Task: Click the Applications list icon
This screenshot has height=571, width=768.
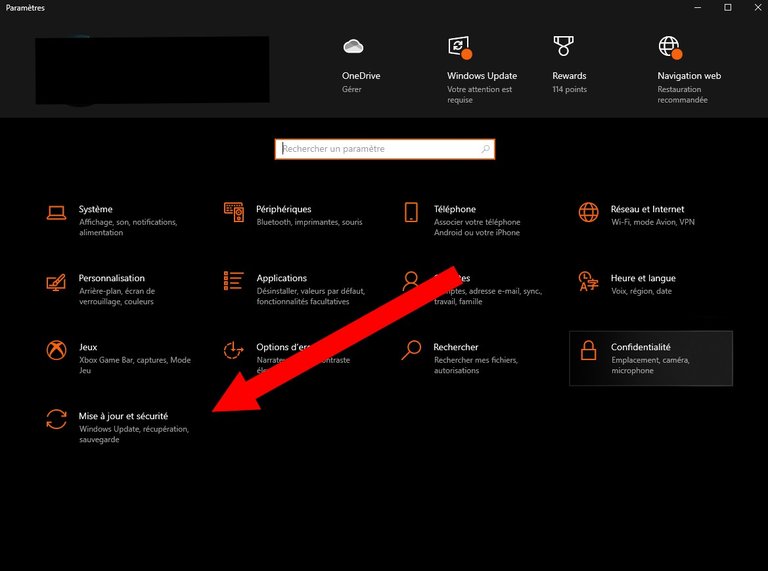Action: pyautogui.click(x=234, y=281)
